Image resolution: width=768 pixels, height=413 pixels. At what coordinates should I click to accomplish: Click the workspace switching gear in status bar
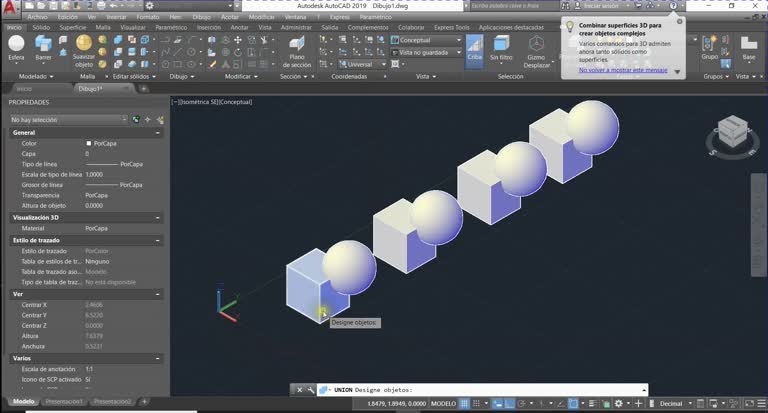coord(619,404)
